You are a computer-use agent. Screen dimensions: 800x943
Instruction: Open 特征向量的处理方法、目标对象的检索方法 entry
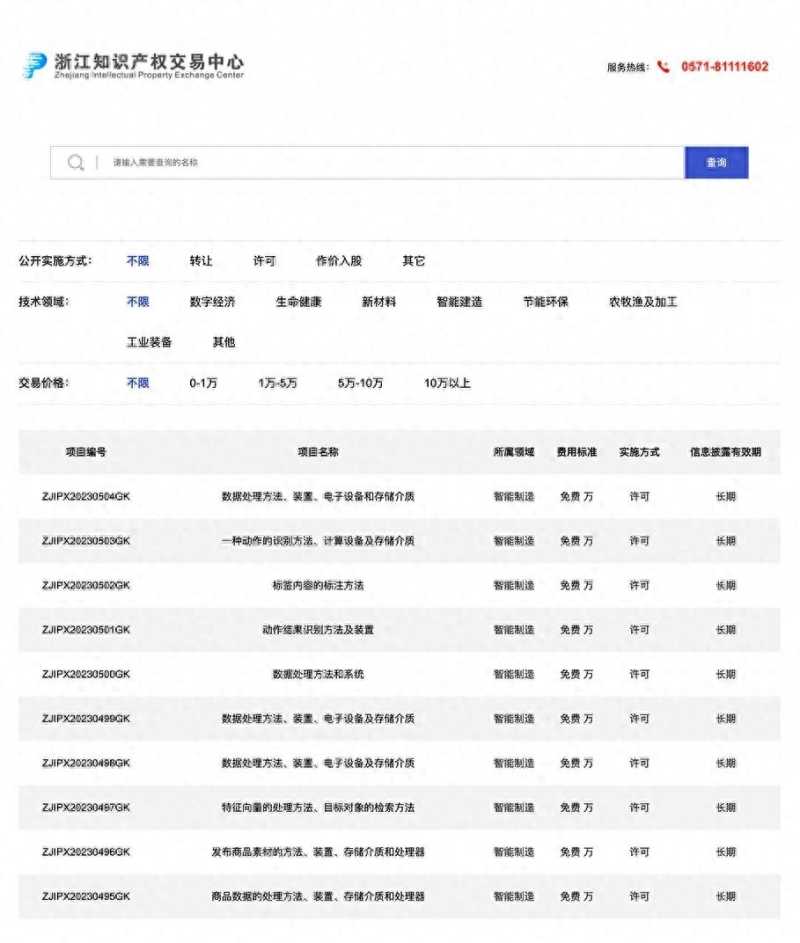[x=318, y=807]
